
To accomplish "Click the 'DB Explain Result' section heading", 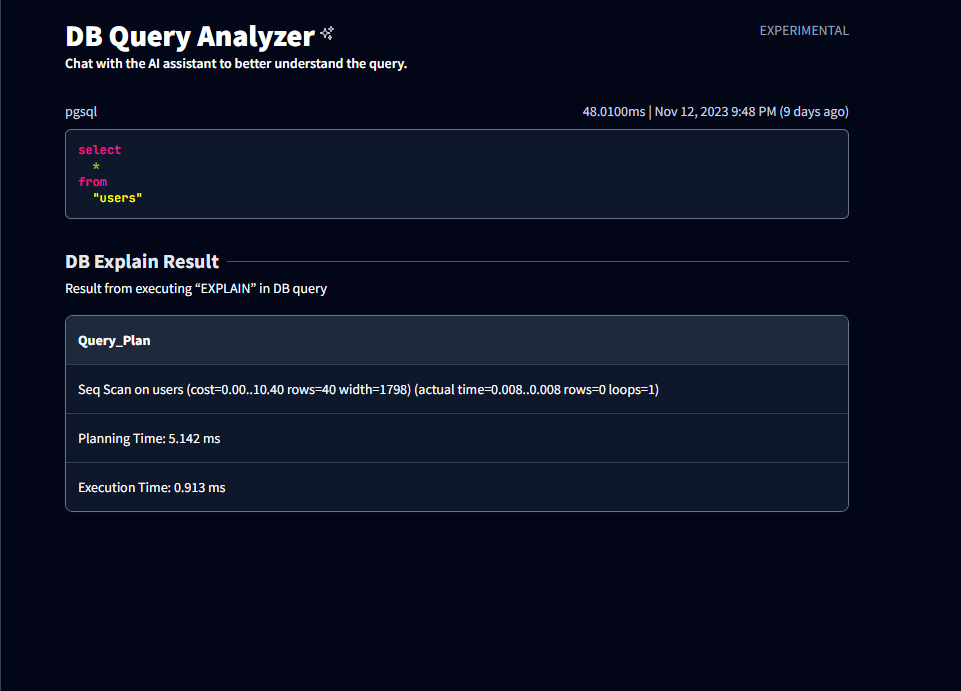I will [142, 262].
